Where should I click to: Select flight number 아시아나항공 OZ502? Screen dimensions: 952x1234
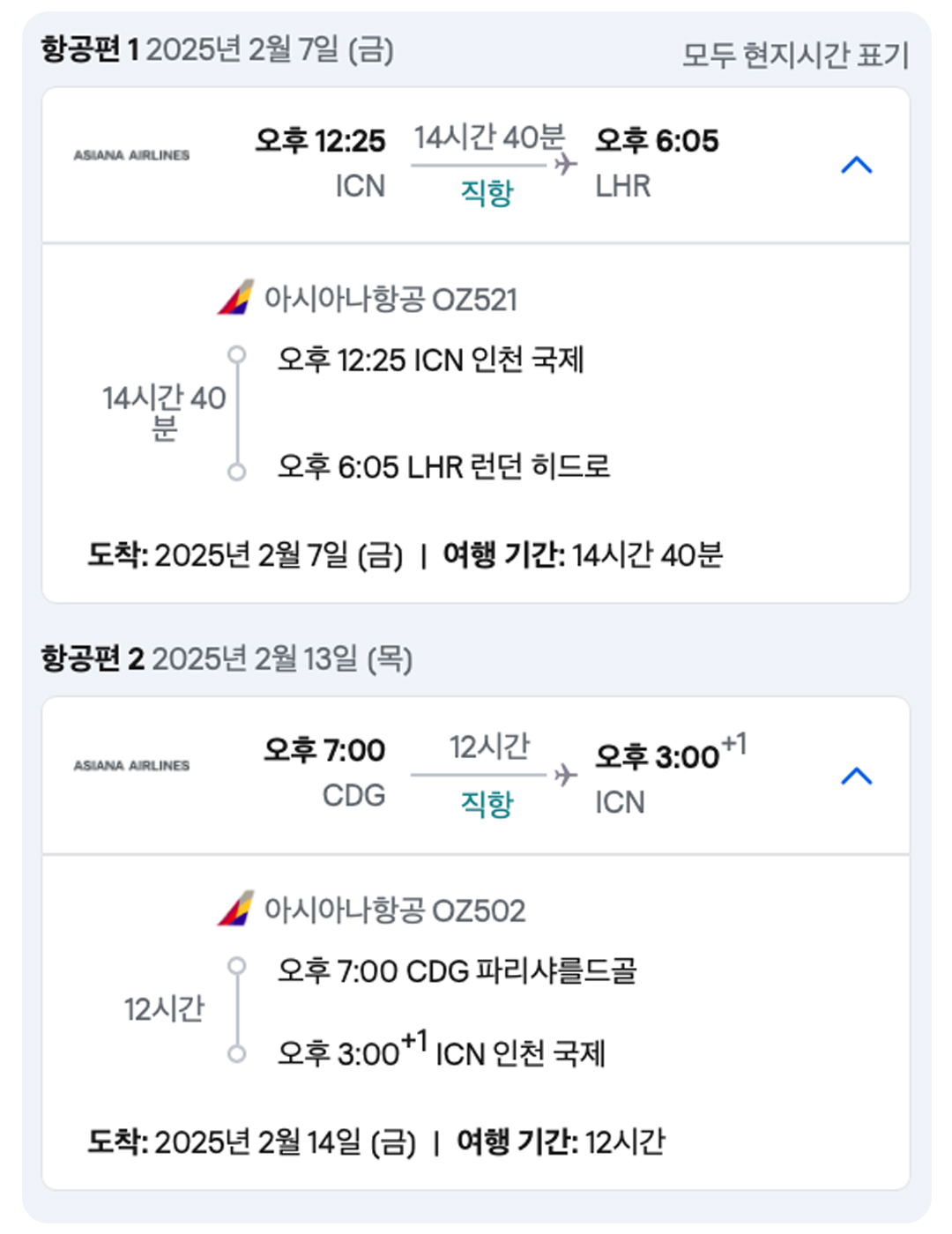(395, 910)
